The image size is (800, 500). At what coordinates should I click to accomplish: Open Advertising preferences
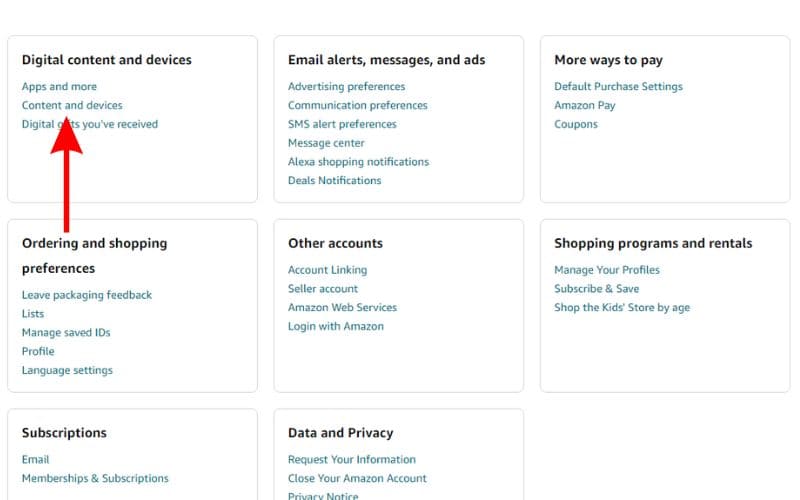tap(346, 87)
